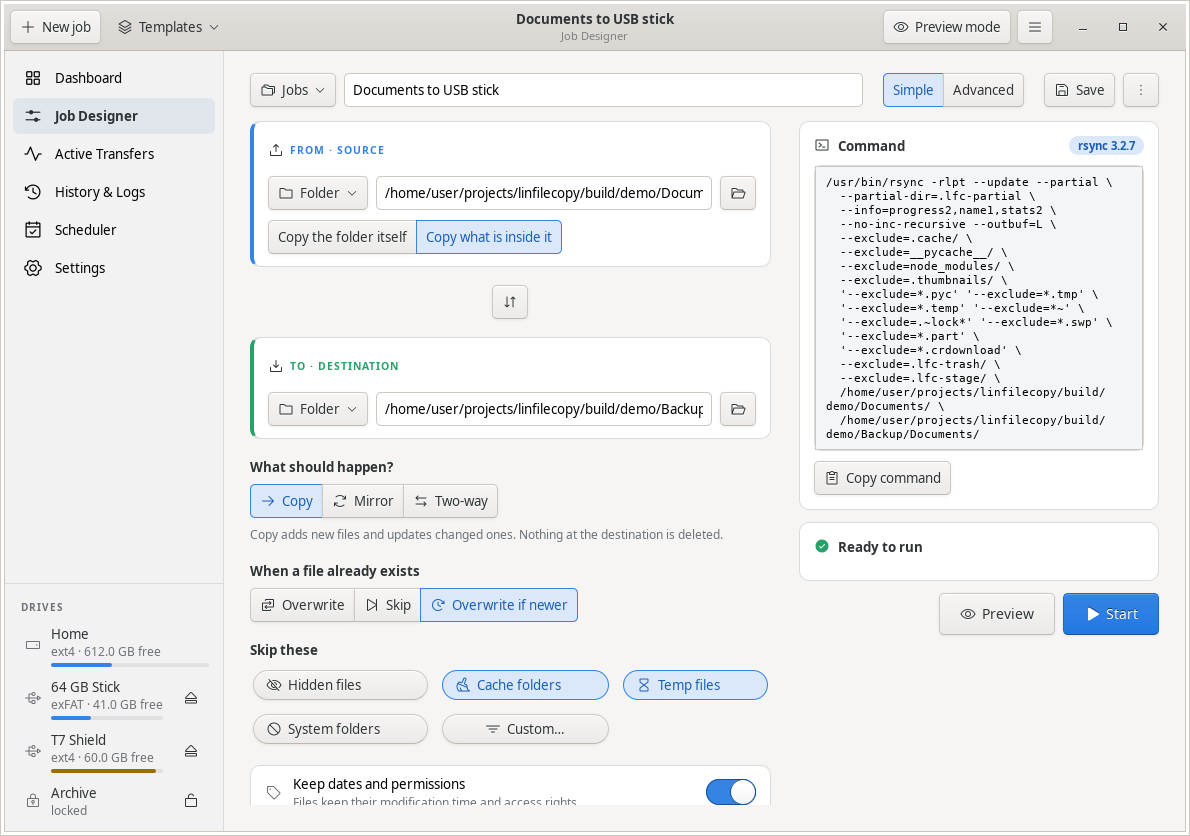
Task: Click the New job button
Action: point(55,27)
